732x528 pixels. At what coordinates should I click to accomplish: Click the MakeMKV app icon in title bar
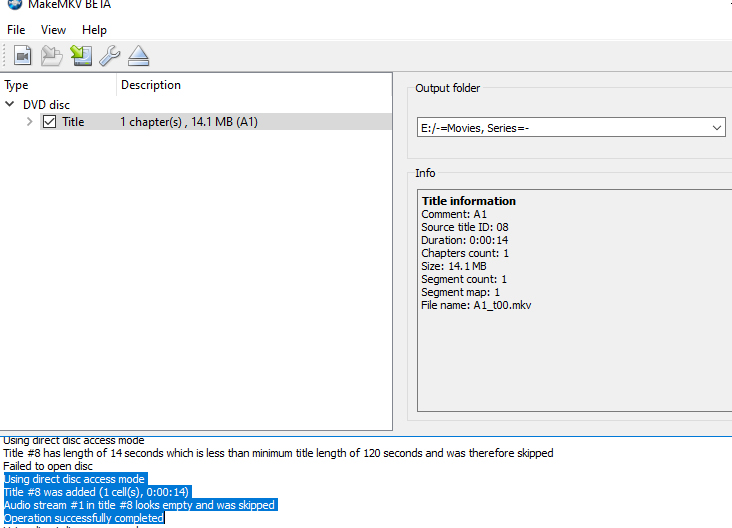click(14, 5)
